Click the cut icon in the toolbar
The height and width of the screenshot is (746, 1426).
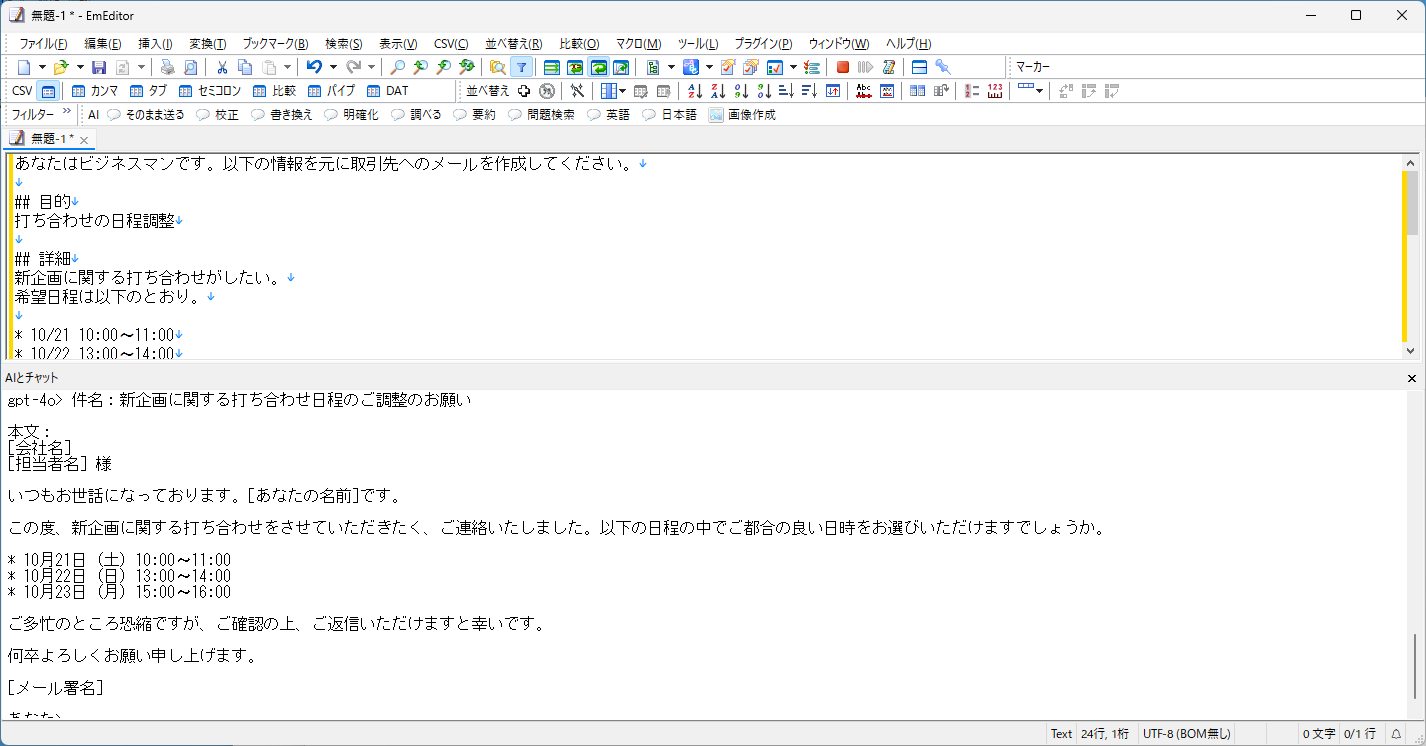(x=220, y=66)
